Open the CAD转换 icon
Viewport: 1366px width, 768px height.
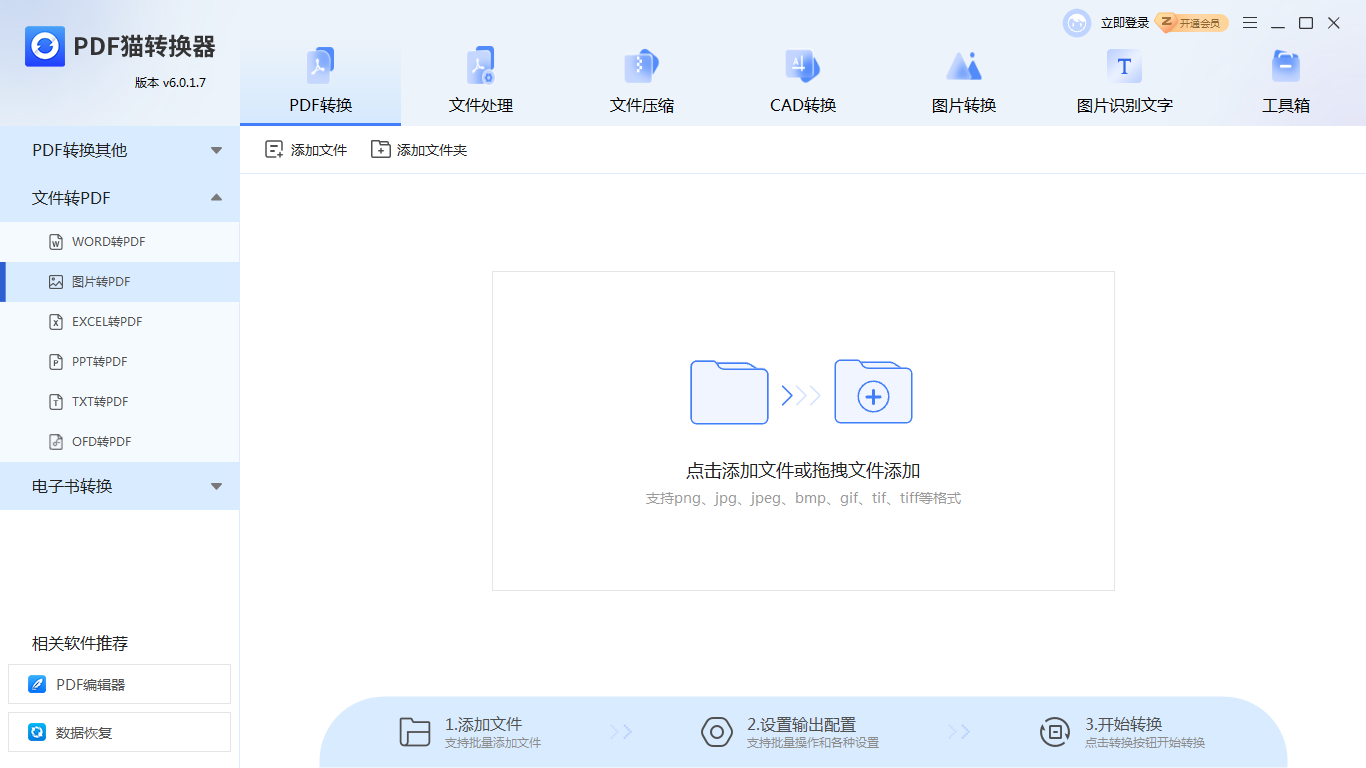[x=802, y=66]
